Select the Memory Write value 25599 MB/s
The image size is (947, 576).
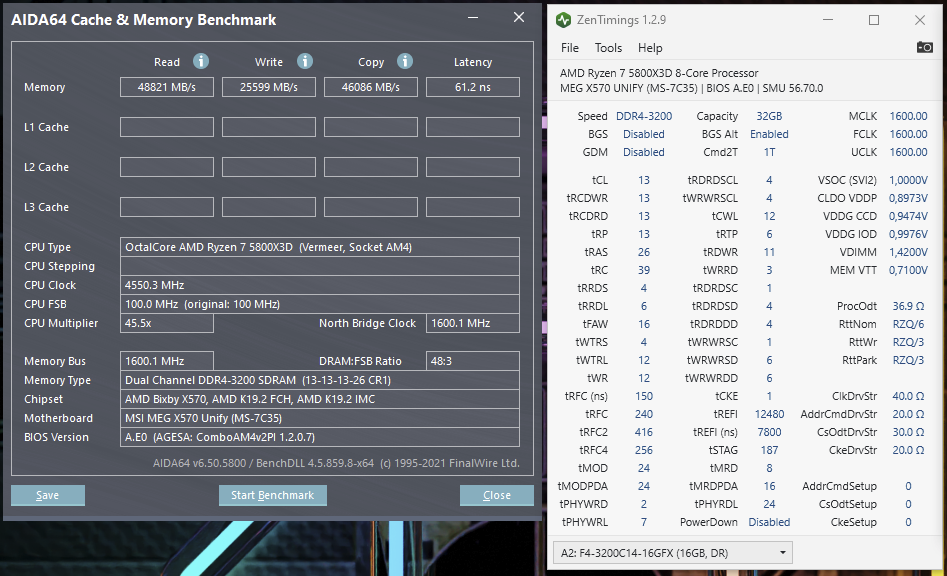pos(269,87)
